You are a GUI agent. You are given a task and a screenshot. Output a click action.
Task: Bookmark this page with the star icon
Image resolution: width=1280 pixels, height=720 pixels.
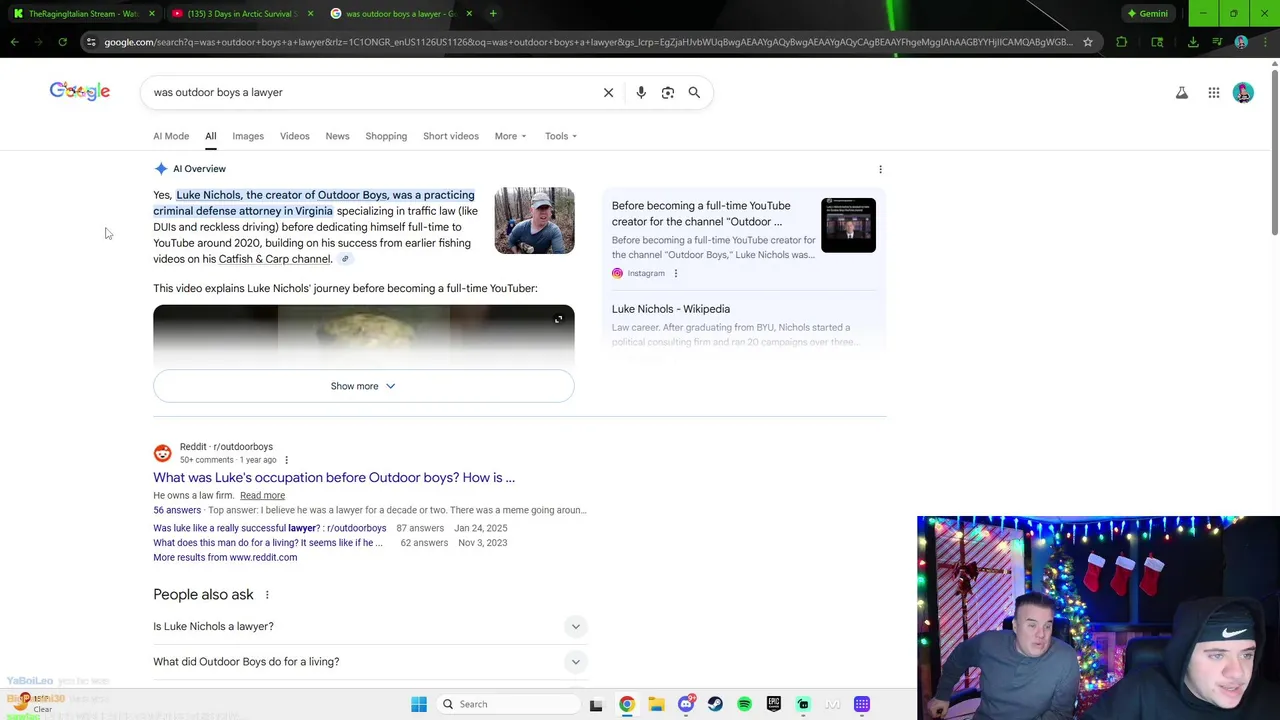point(1088,42)
